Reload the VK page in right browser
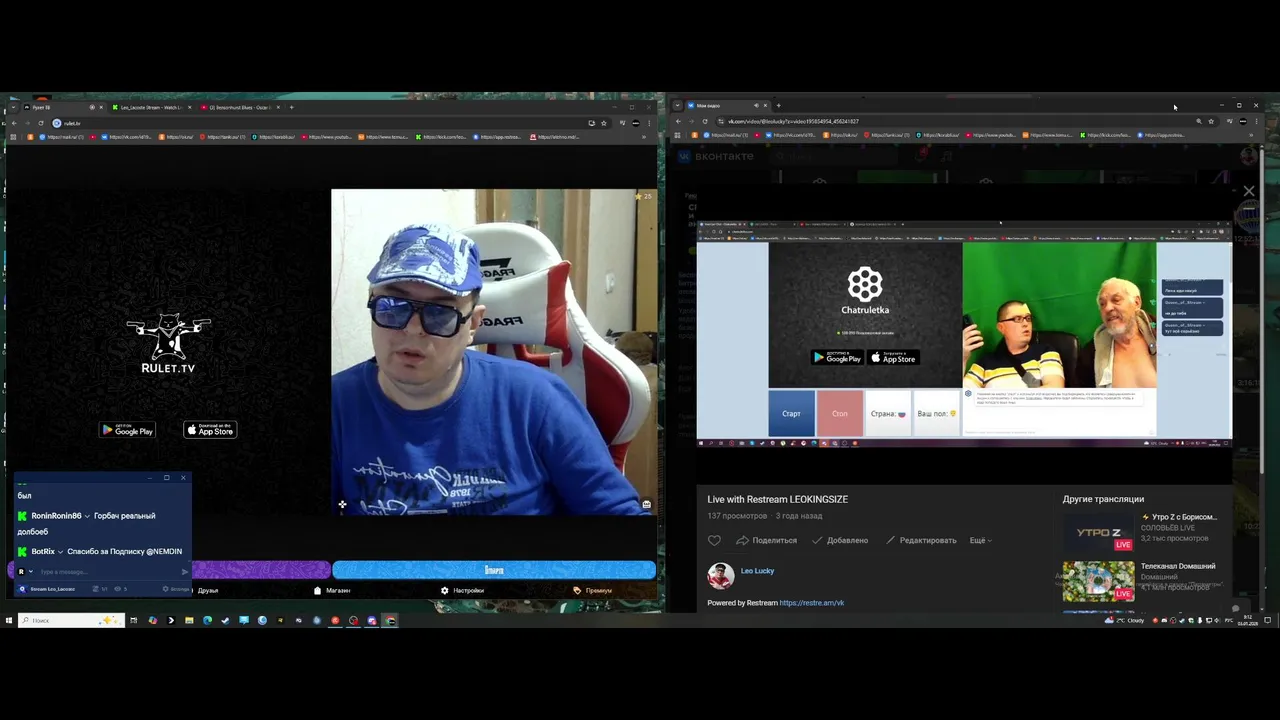Viewport: 1280px width, 720px height. click(x=705, y=121)
